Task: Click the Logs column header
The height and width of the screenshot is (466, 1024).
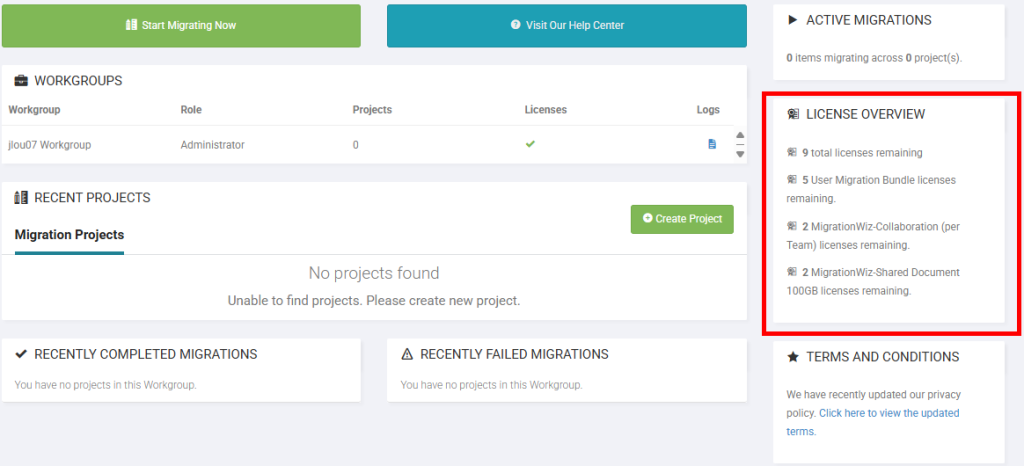Action: click(708, 110)
